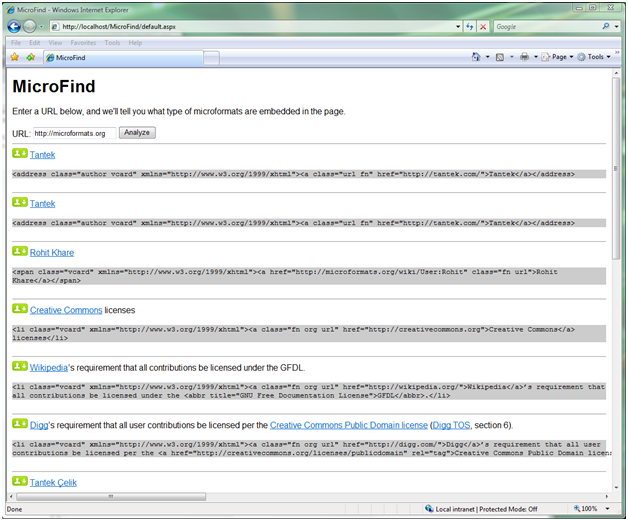Click the Add to Favorites icon
The height and width of the screenshot is (521, 628).
[31, 57]
